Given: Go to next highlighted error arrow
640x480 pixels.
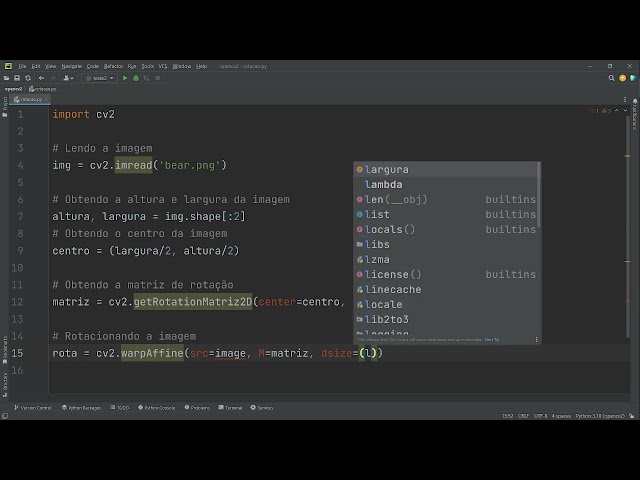Looking at the screenshot, I should click(x=625, y=111).
